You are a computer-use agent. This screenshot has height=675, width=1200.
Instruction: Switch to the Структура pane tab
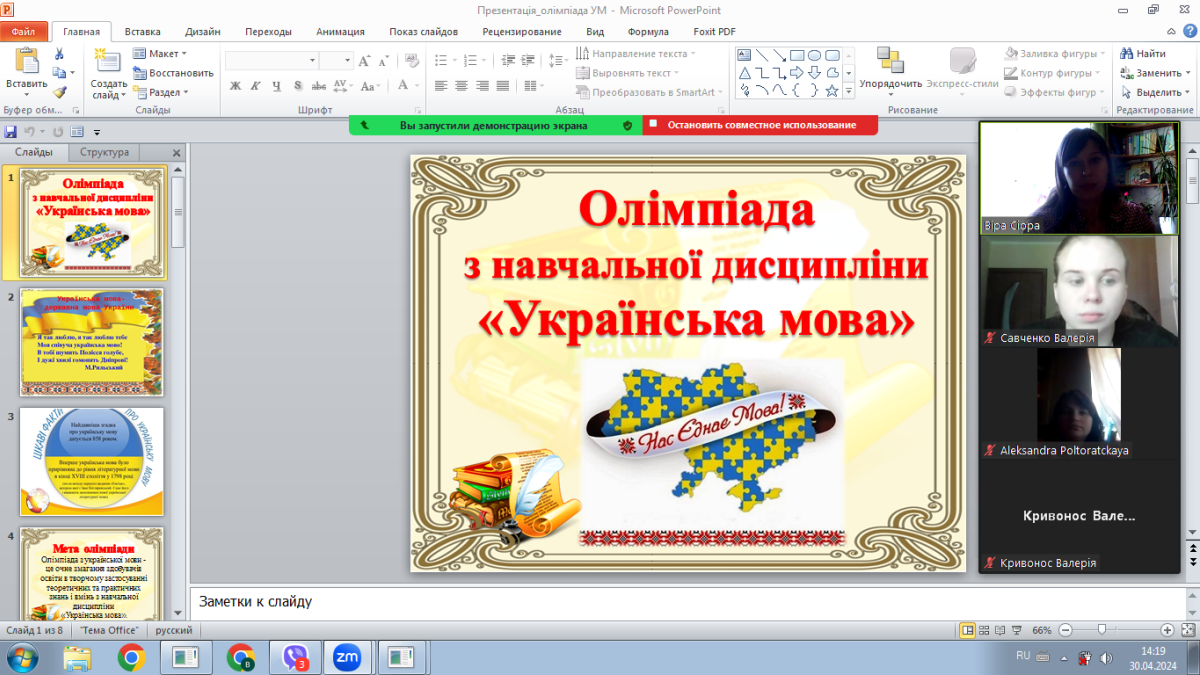tap(104, 153)
